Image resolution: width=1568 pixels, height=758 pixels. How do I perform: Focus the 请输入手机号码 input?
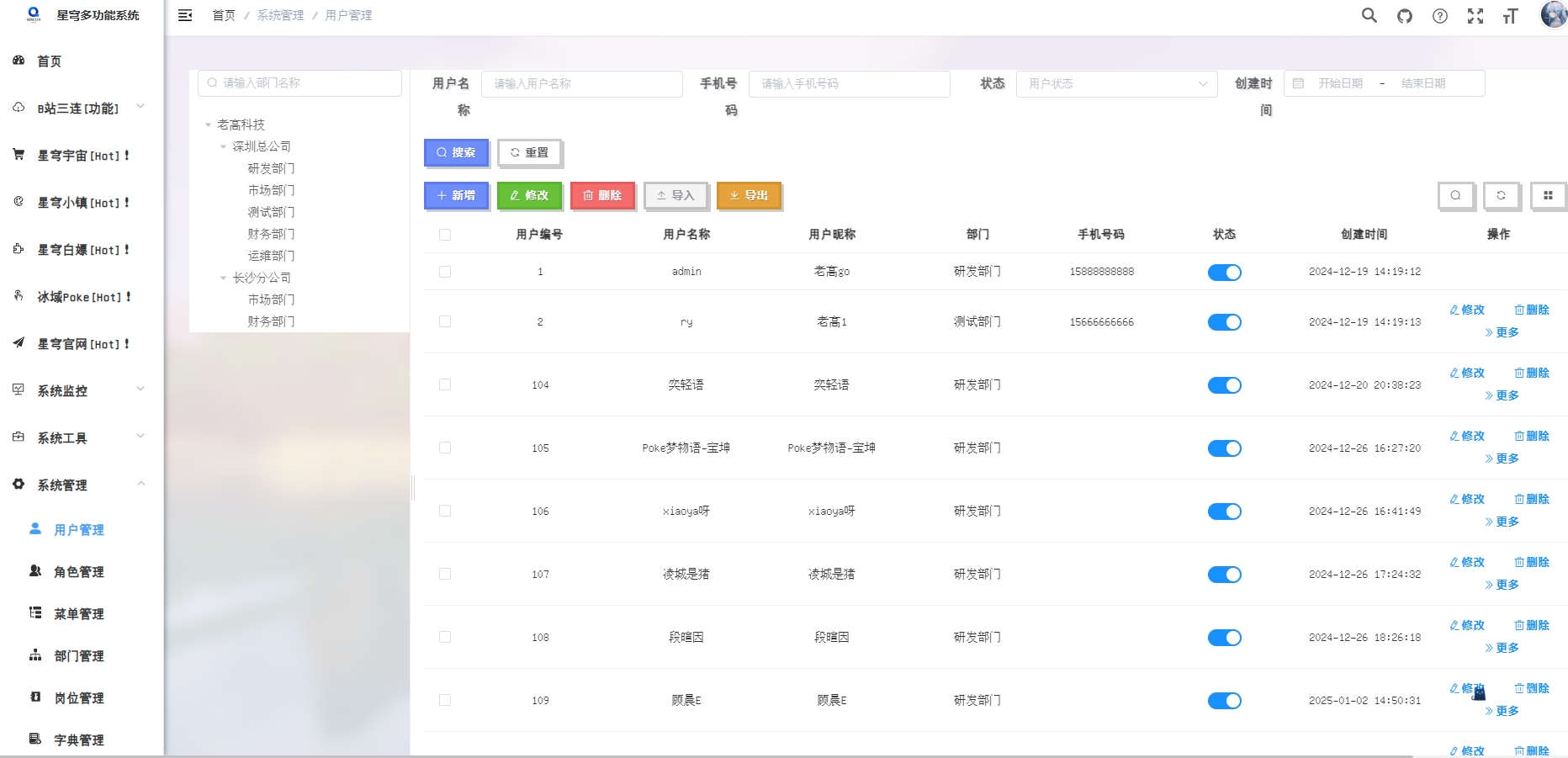pos(850,83)
